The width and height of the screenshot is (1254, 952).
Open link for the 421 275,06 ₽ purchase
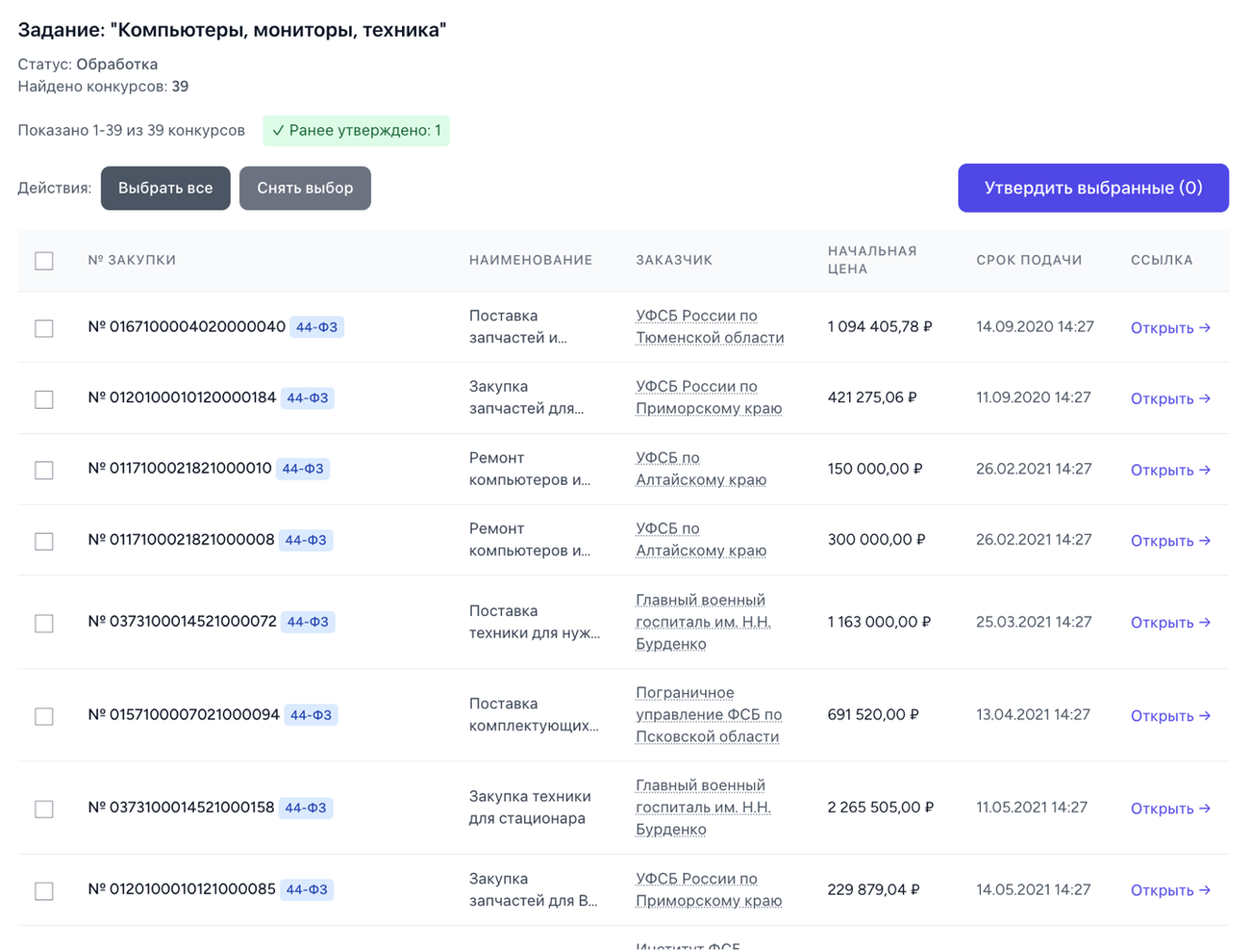(1170, 398)
